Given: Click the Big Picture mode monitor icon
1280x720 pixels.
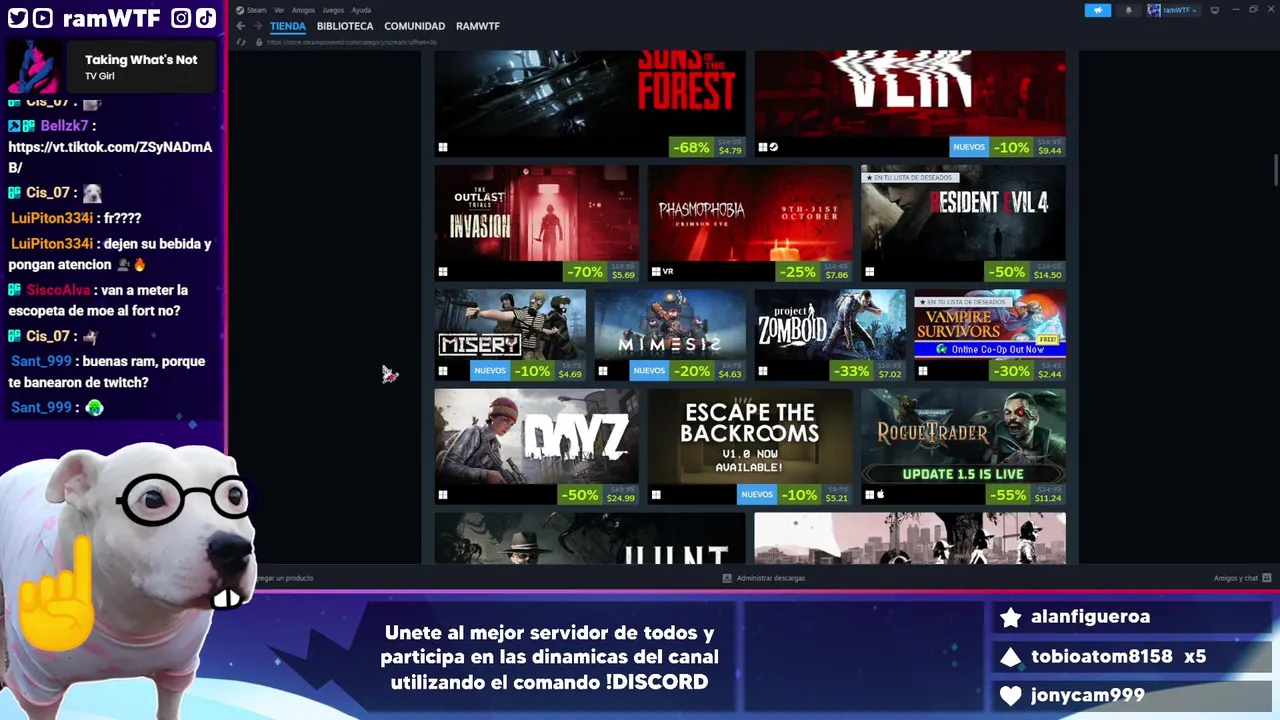Looking at the screenshot, I should [x=1215, y=10].
